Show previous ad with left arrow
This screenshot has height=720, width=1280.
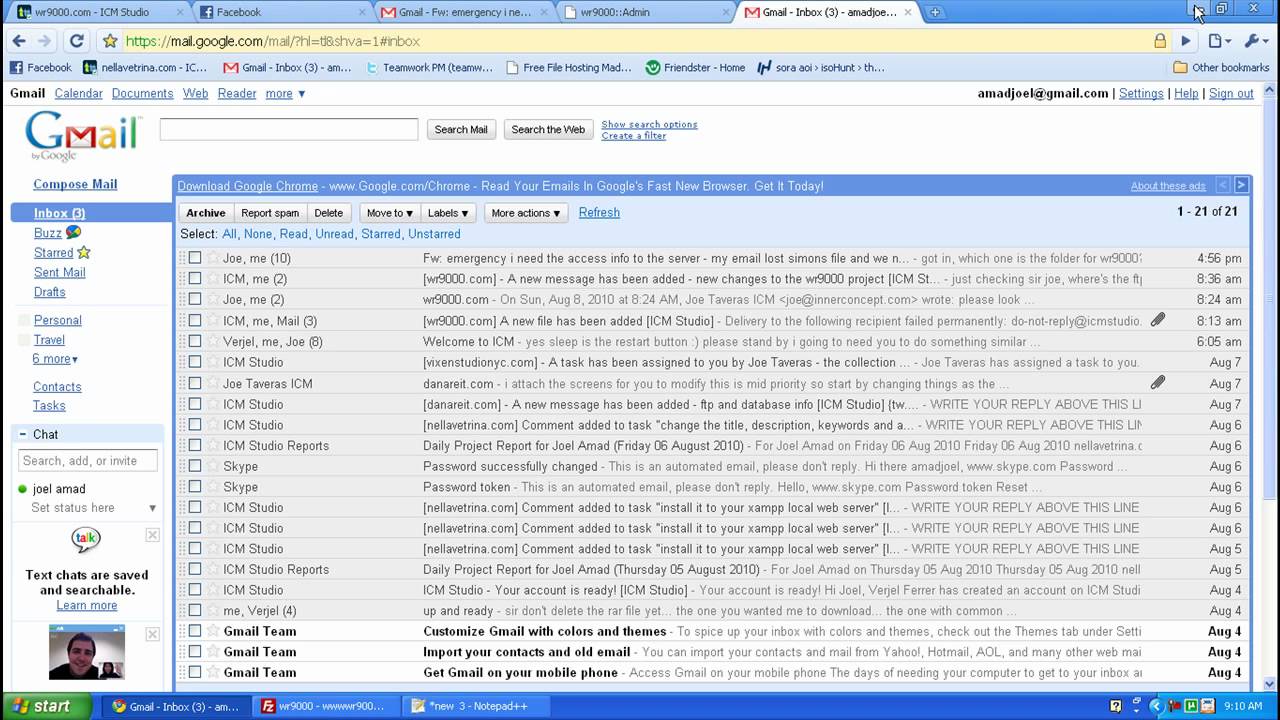click(x=1222, y=185)
